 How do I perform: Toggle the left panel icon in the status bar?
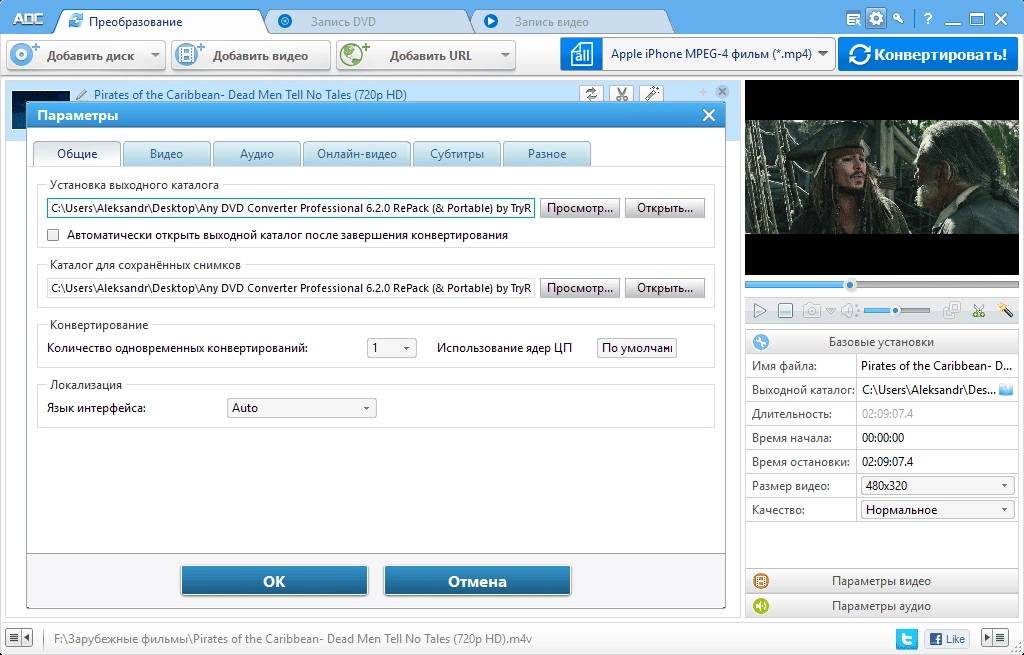(x=19, y=637)
